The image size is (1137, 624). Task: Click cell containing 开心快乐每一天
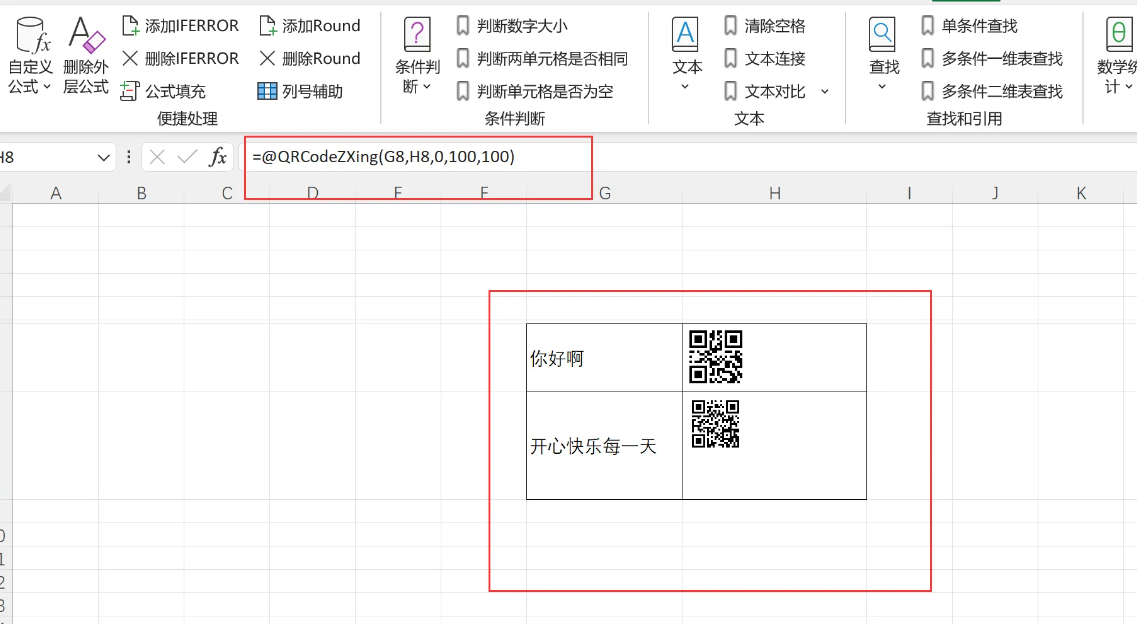[604, 446]
